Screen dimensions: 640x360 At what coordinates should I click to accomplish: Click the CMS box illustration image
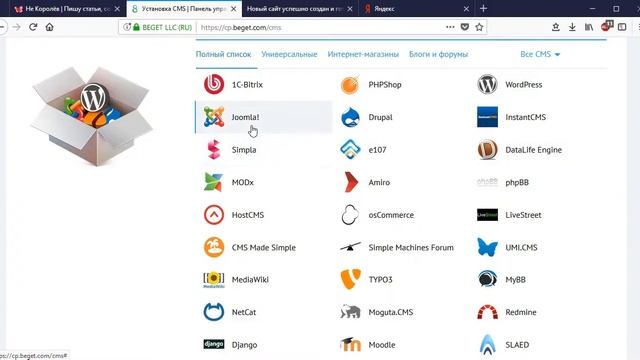91,116
